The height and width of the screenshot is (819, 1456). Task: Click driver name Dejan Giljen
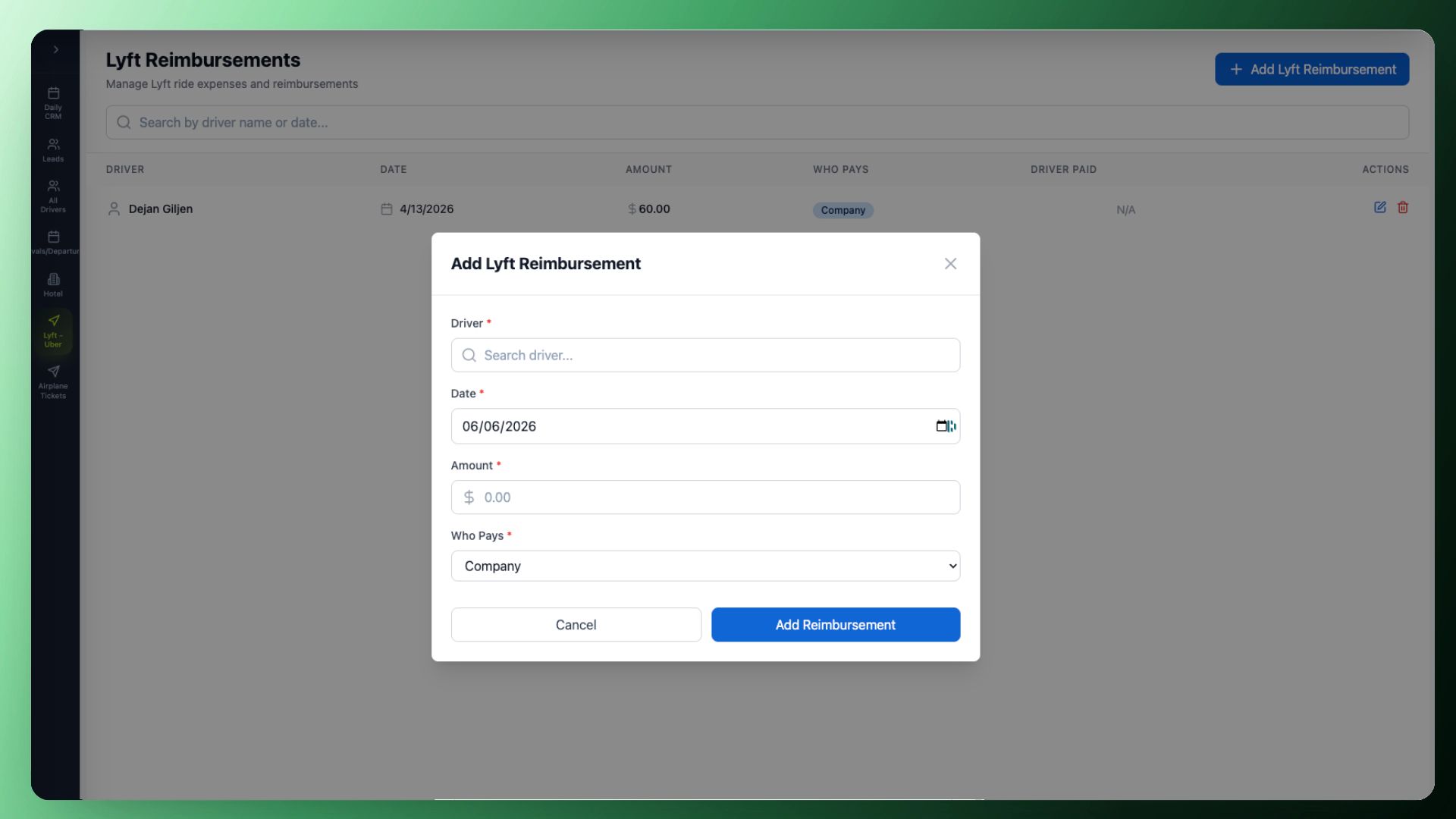coord(161,209)
